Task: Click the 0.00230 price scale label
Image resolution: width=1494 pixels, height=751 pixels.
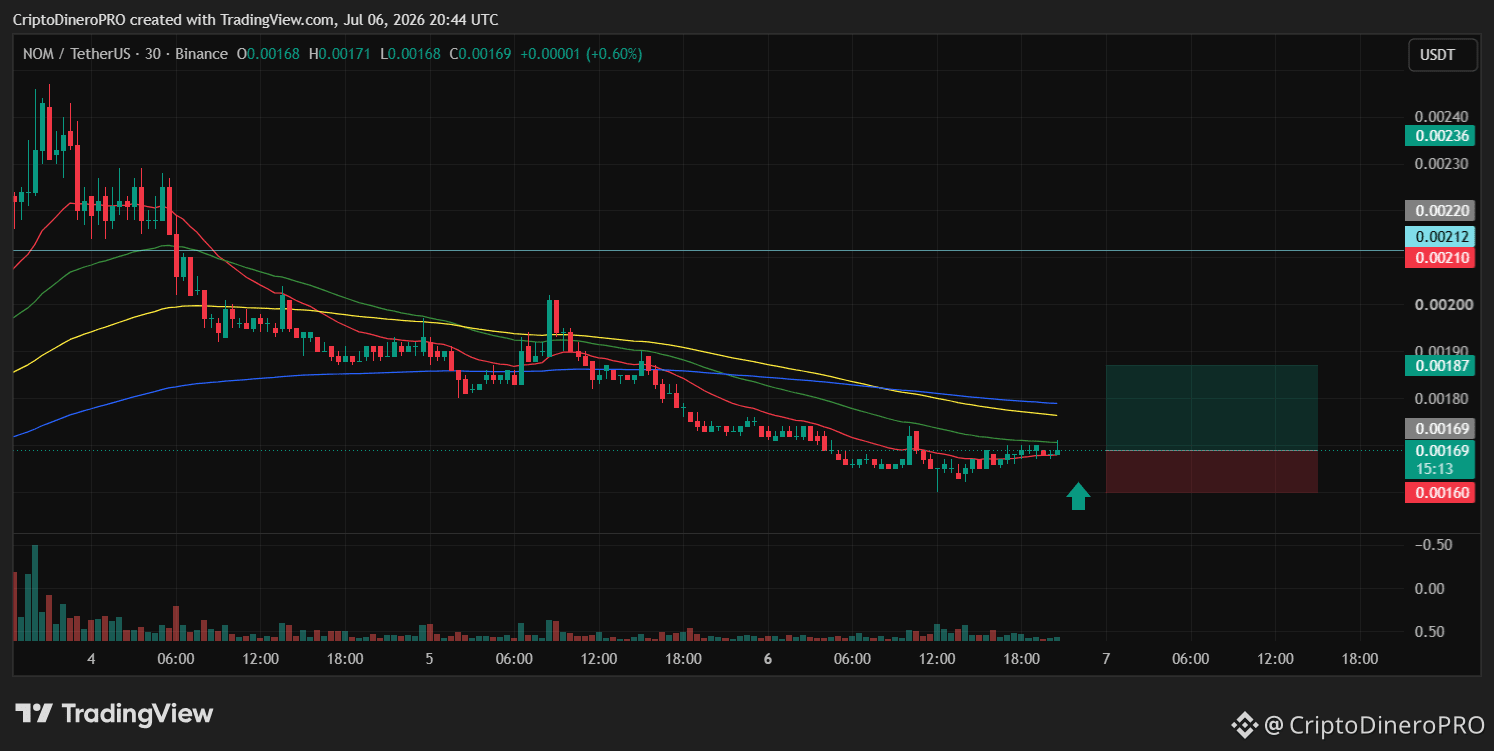Action: coord(1440,163)
